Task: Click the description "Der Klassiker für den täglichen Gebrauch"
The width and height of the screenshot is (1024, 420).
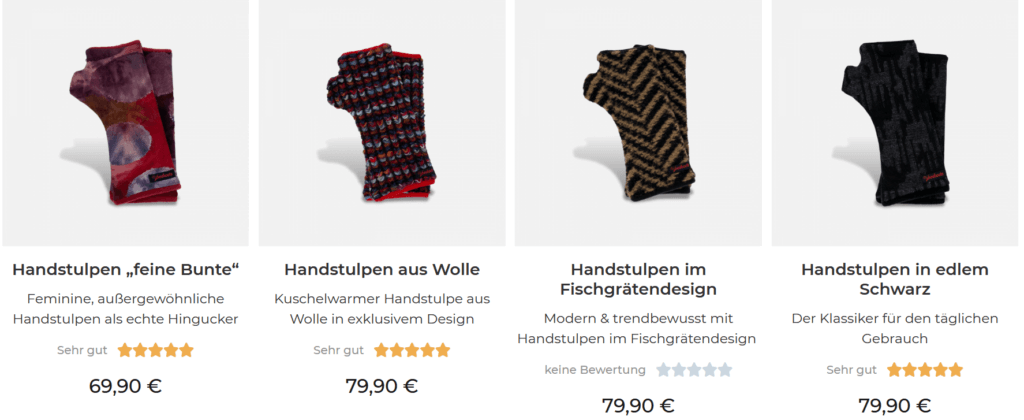Action: pyautogui.click(x=894, y=328)
